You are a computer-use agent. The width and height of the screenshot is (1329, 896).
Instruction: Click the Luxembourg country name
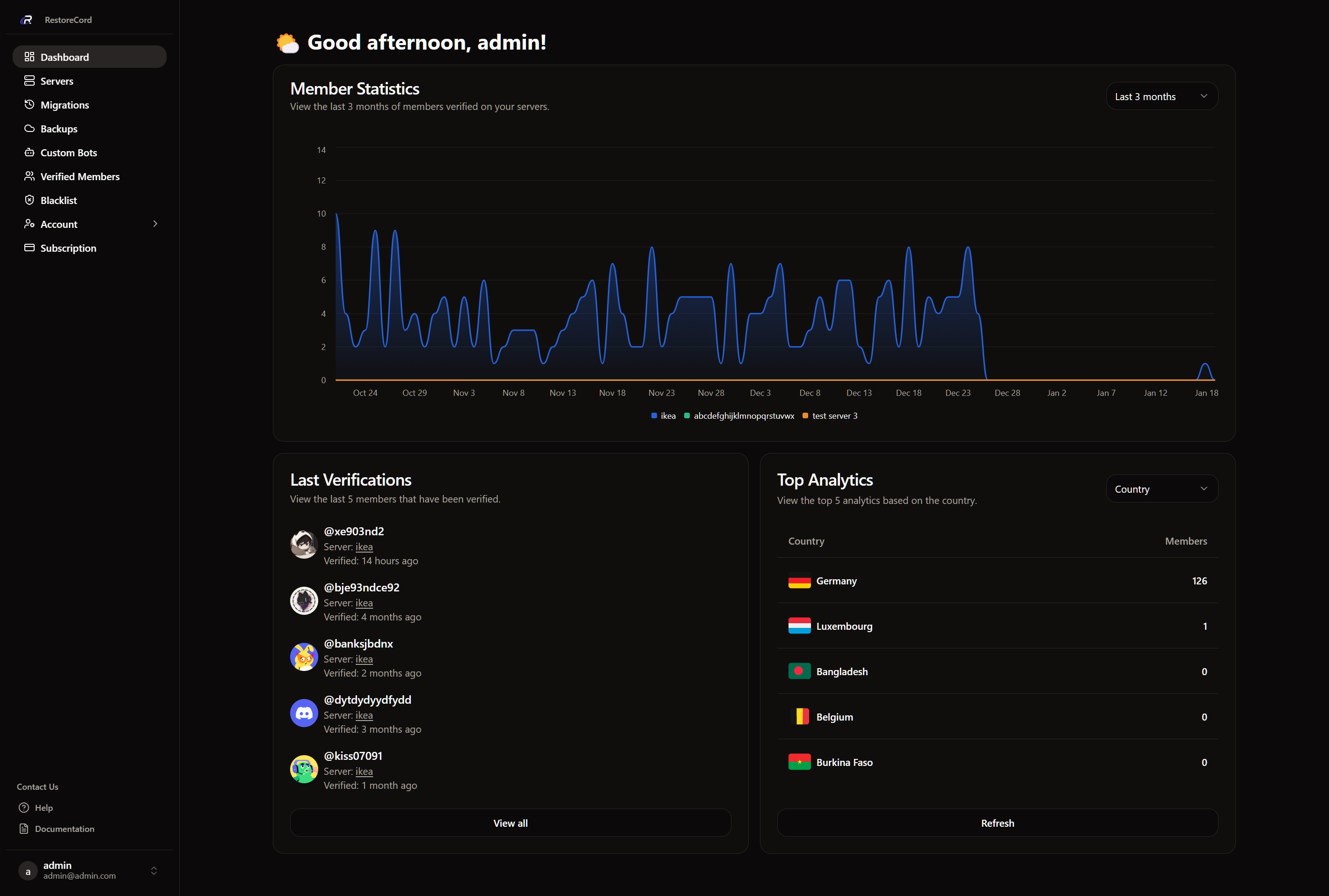[x=845, y=626]
